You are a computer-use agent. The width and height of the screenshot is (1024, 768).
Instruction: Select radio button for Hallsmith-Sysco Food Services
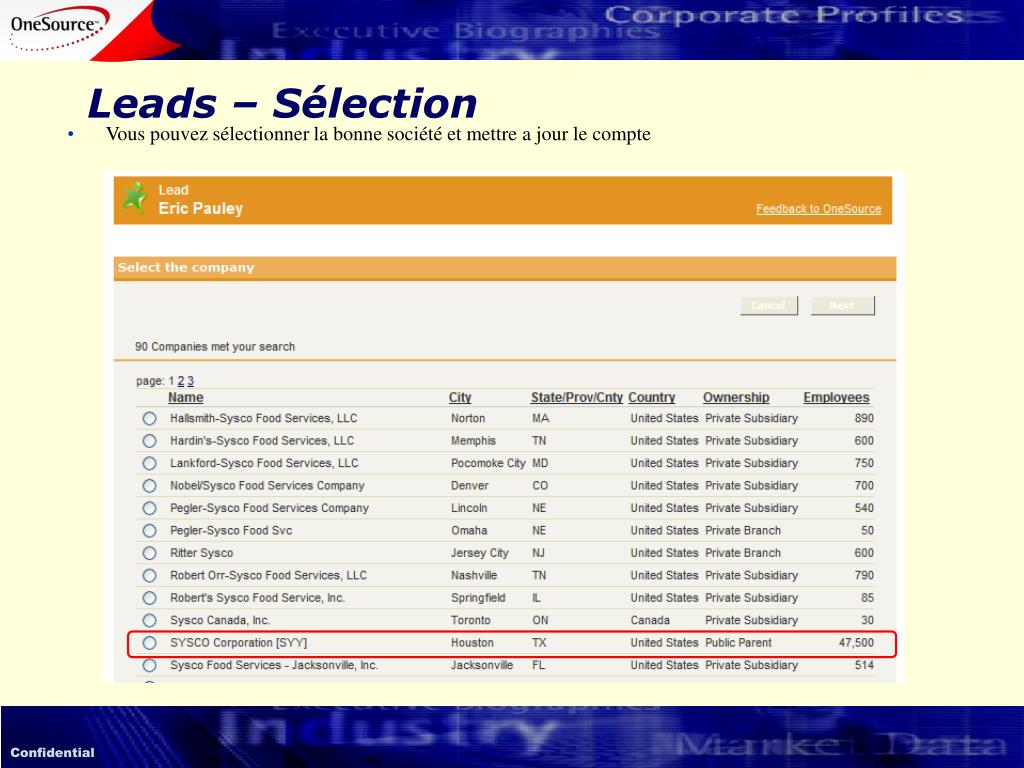[x=150, y=419]
